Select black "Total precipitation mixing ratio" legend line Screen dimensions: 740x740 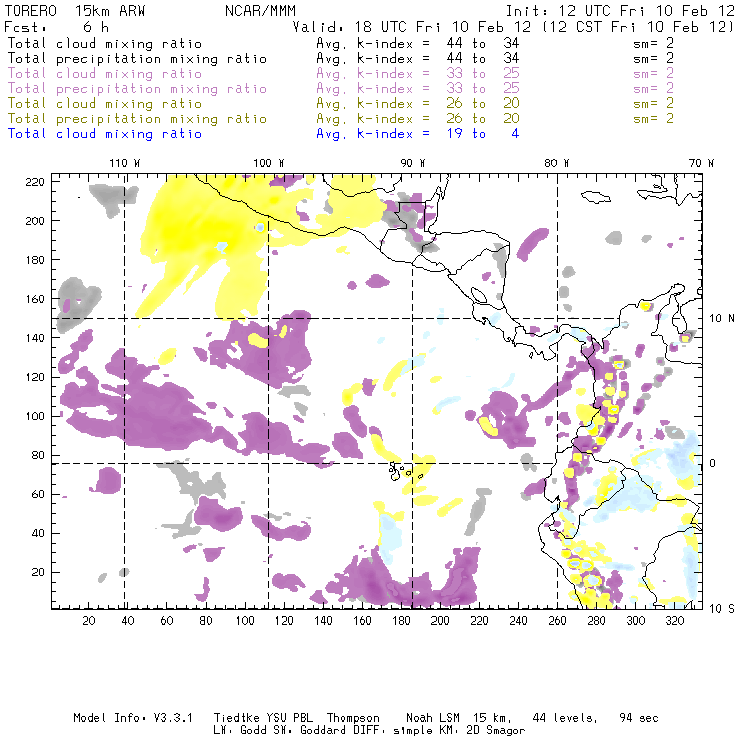[x=137, y=59]
